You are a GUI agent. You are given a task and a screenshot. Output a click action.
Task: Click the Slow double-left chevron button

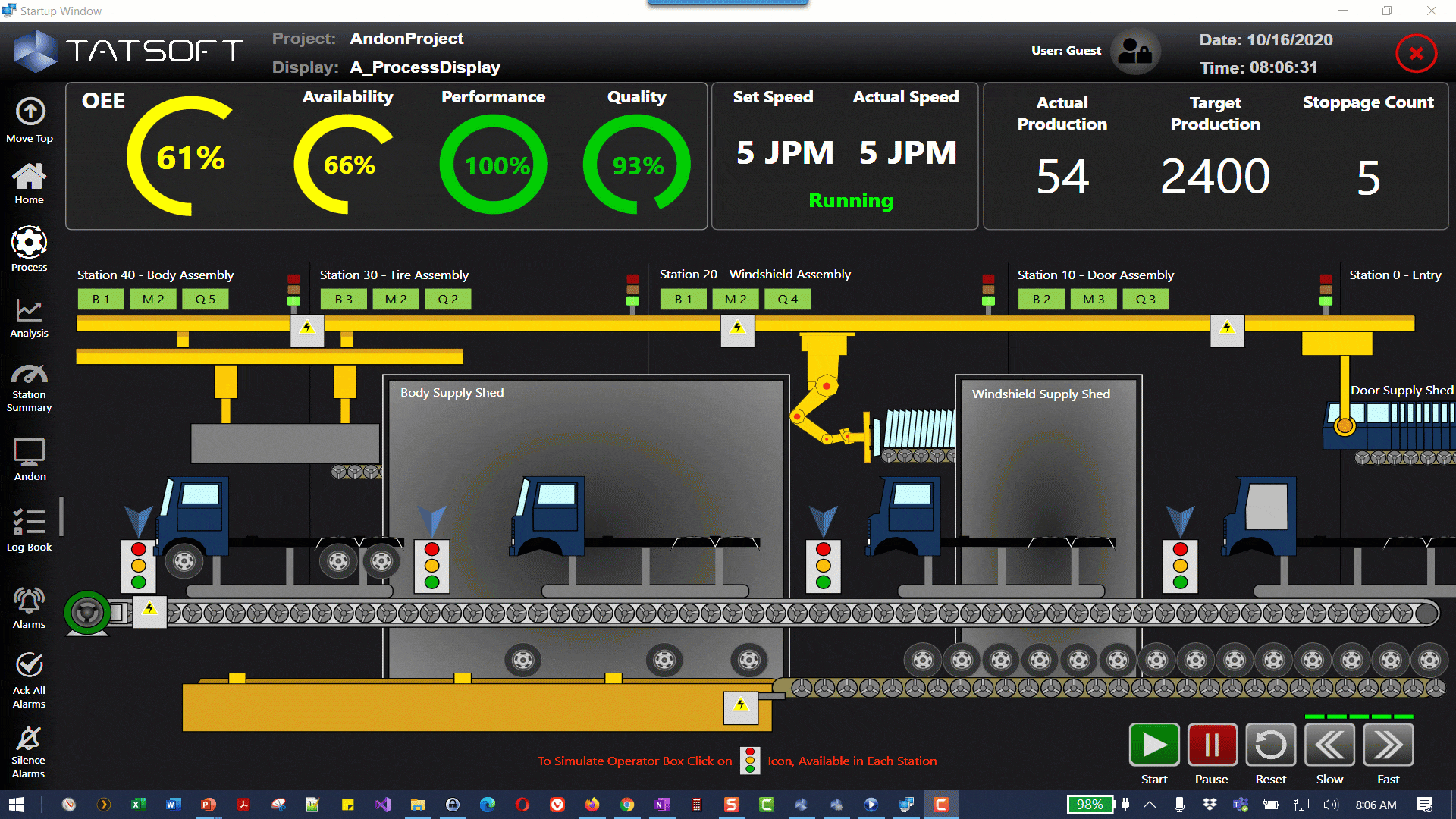pos(1329,745)
